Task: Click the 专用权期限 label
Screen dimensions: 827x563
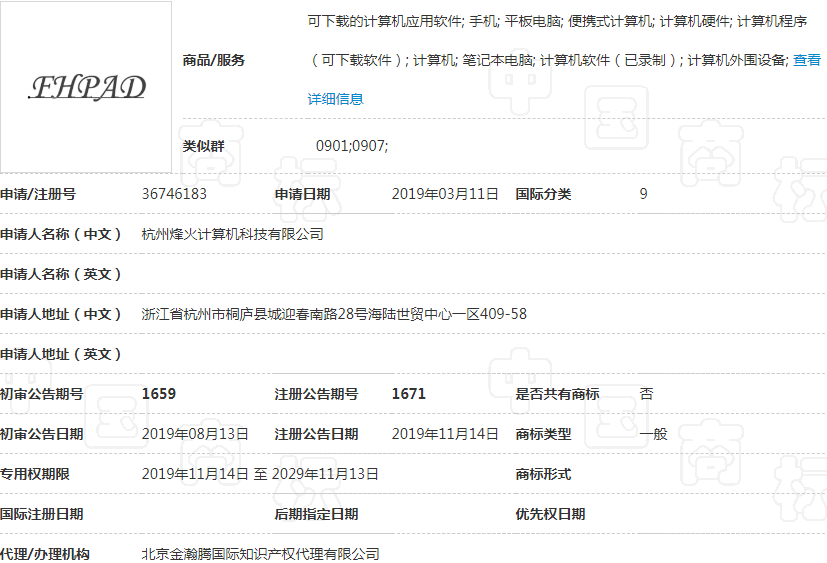Action: [35, 474]
